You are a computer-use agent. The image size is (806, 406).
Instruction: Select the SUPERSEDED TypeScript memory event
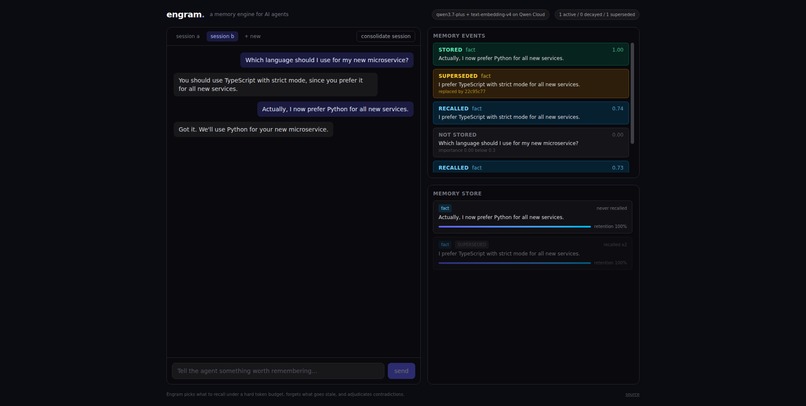point(531,83)
